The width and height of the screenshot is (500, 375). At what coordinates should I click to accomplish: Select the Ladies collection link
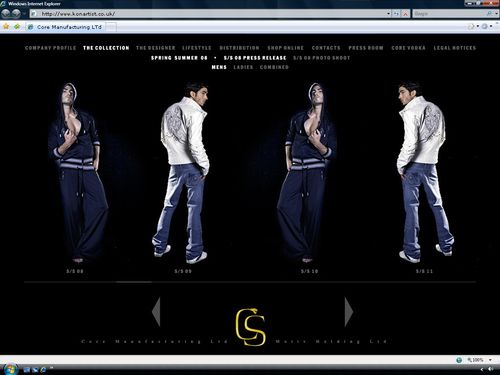(243, 67)
